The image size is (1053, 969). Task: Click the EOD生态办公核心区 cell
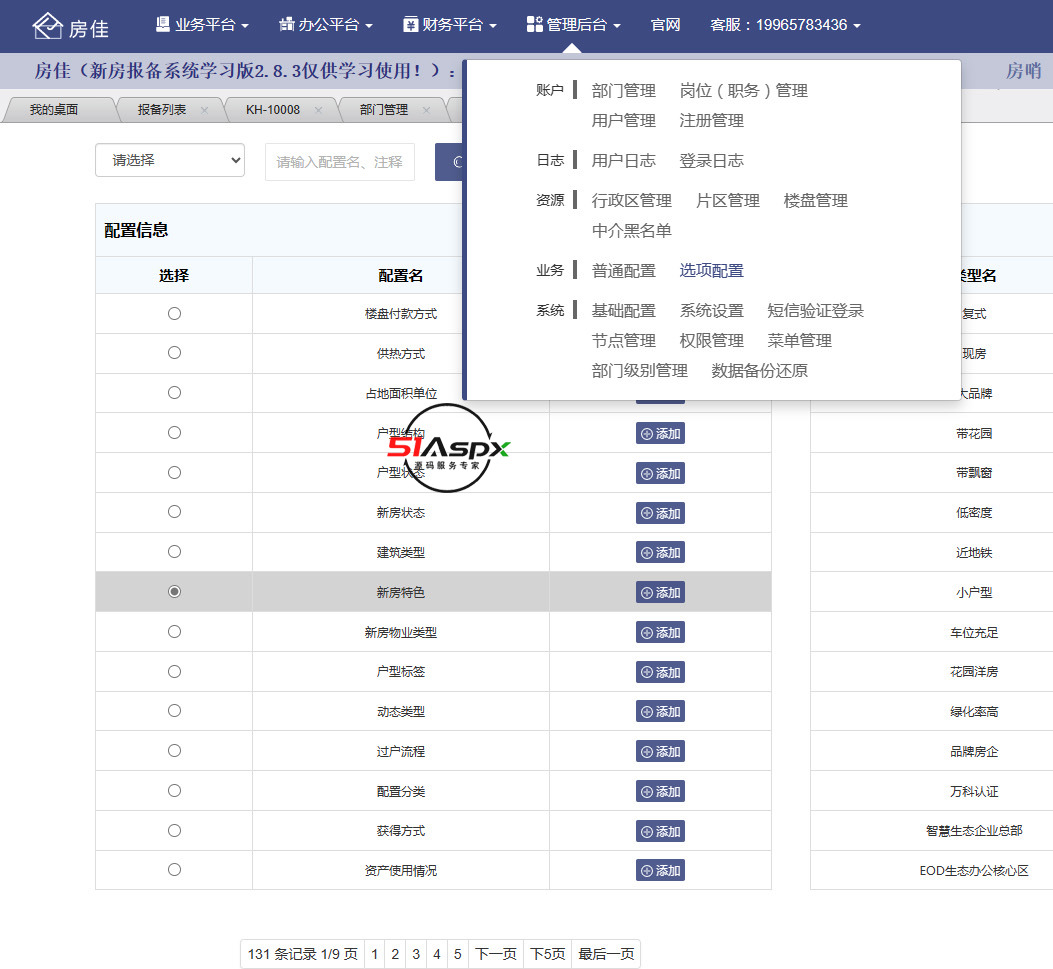pos(974,870)
